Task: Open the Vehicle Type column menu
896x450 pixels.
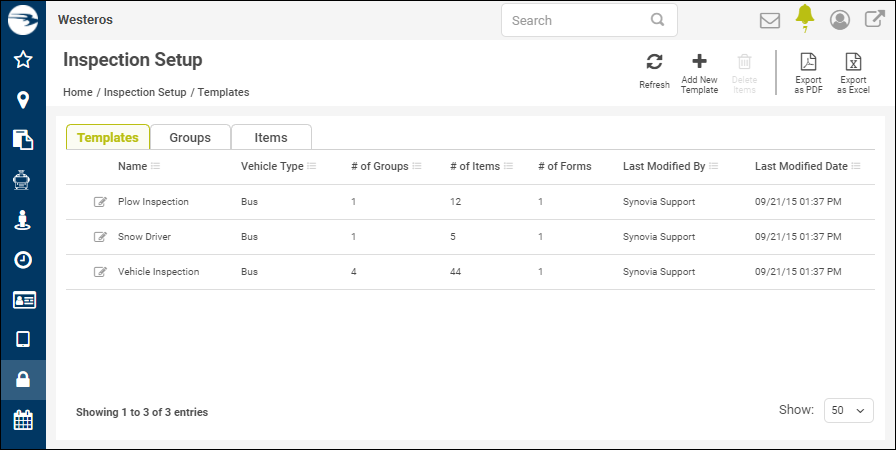Action: coord(312,166)
